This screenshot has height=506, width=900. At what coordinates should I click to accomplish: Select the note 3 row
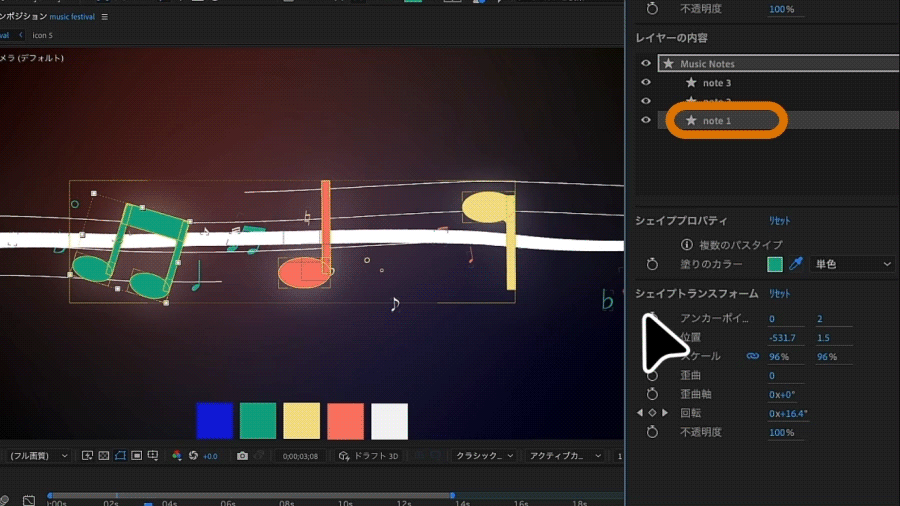[x=778, y=83]
